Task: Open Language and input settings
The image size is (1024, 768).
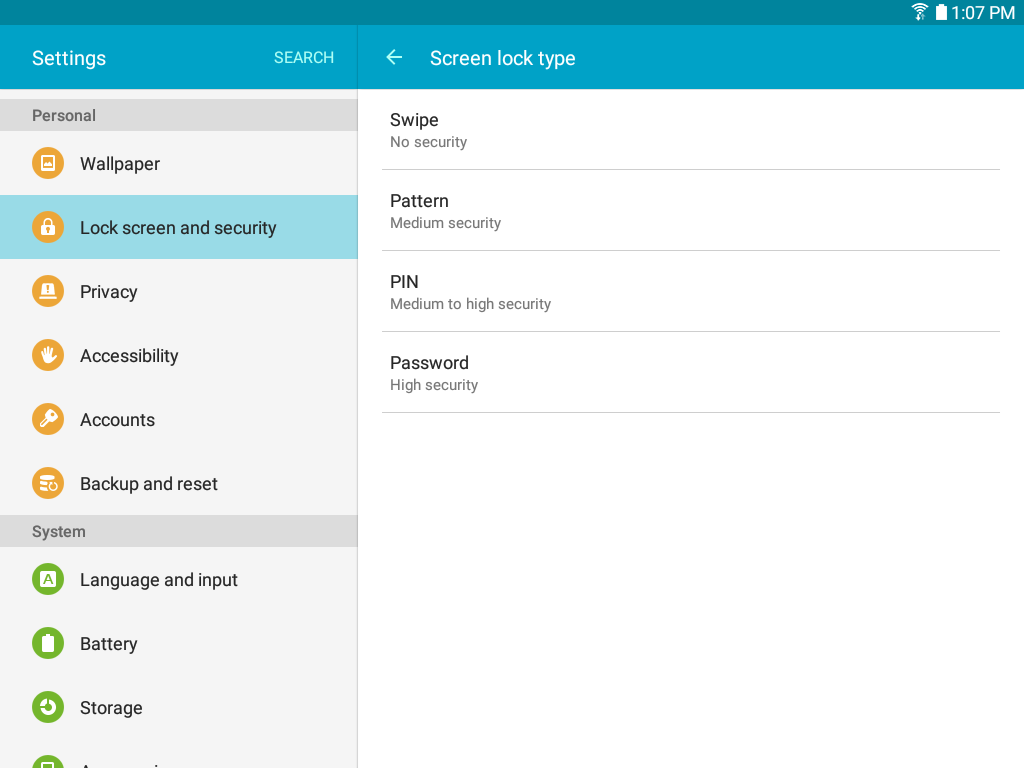Action: (x=179, y=579)
